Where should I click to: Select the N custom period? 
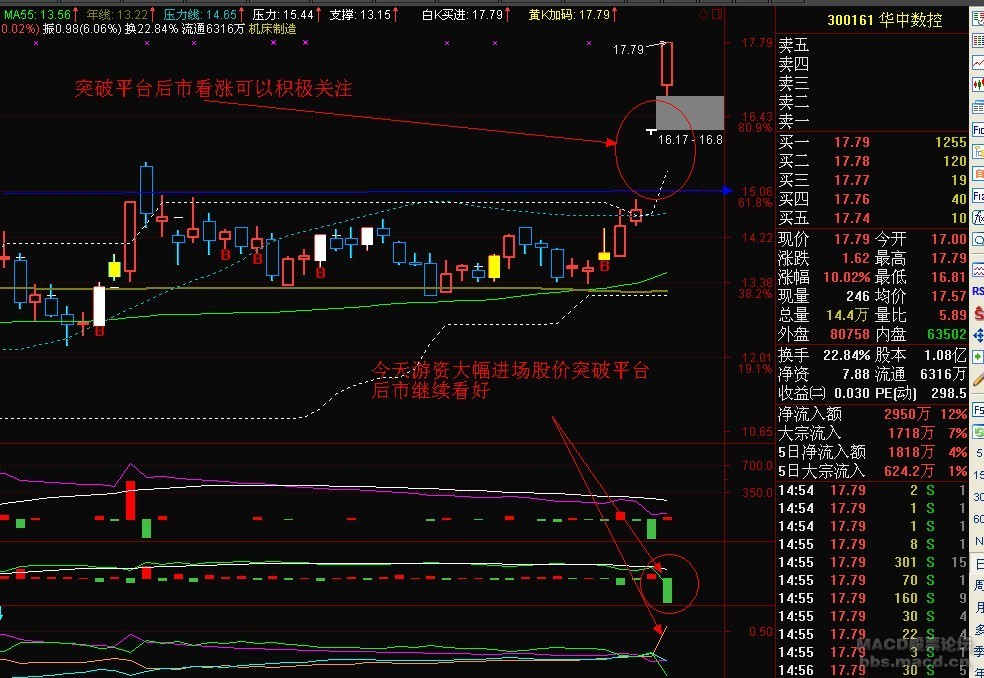click(978, 541)
